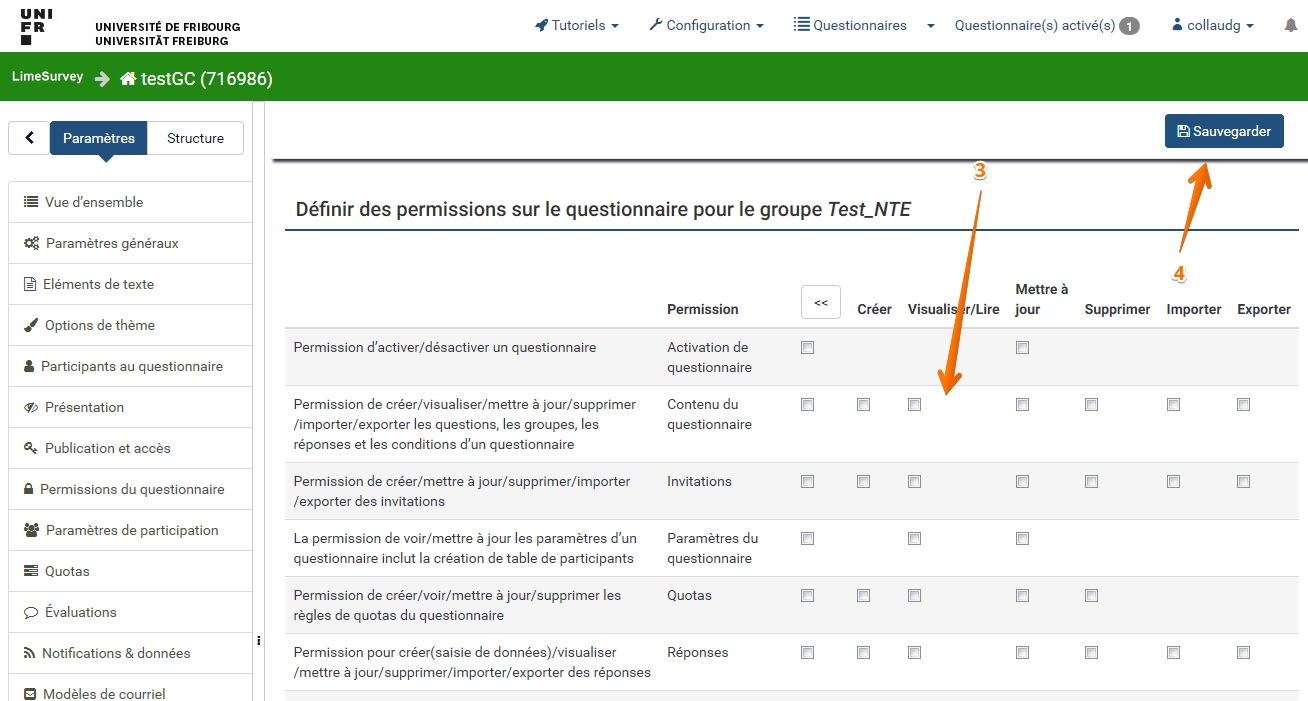
Task: Click the Publication et accès key icon
Action: 31,448
